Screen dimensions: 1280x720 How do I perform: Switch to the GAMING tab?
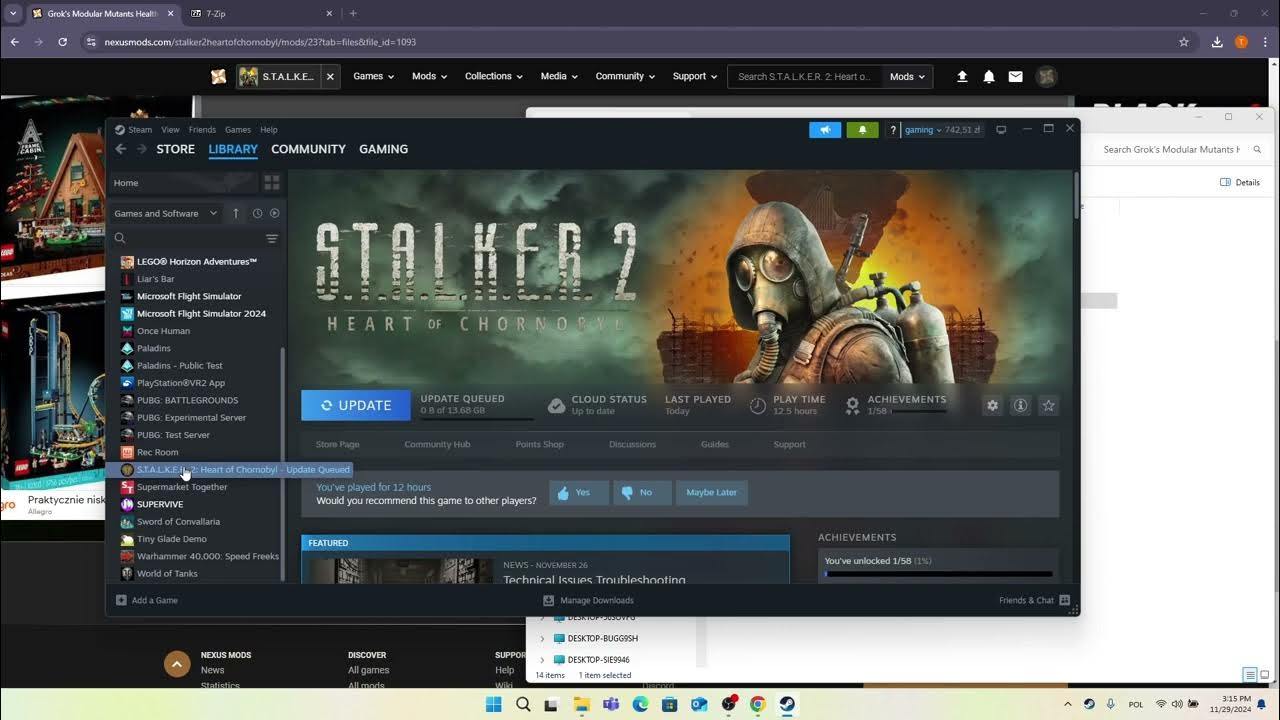click(384, 149)
